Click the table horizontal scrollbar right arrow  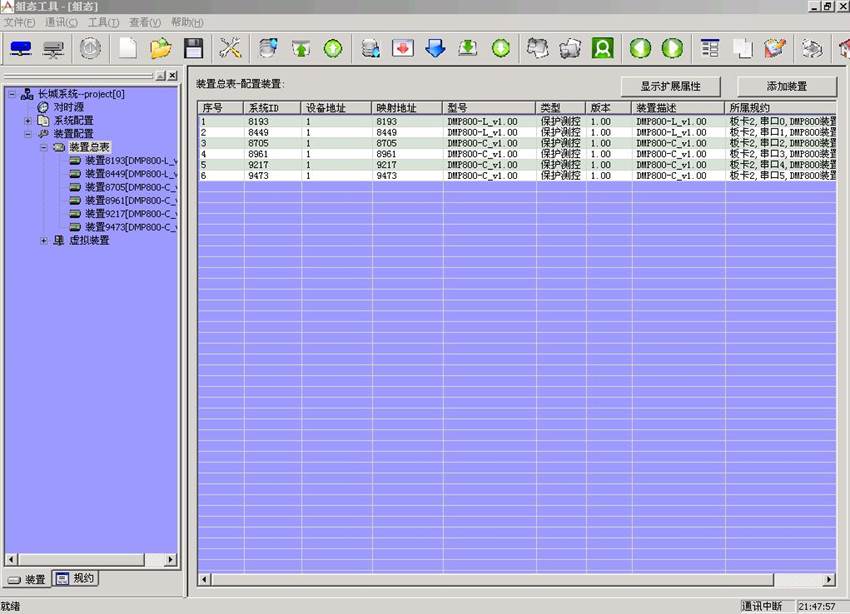[x=829, y=579]
